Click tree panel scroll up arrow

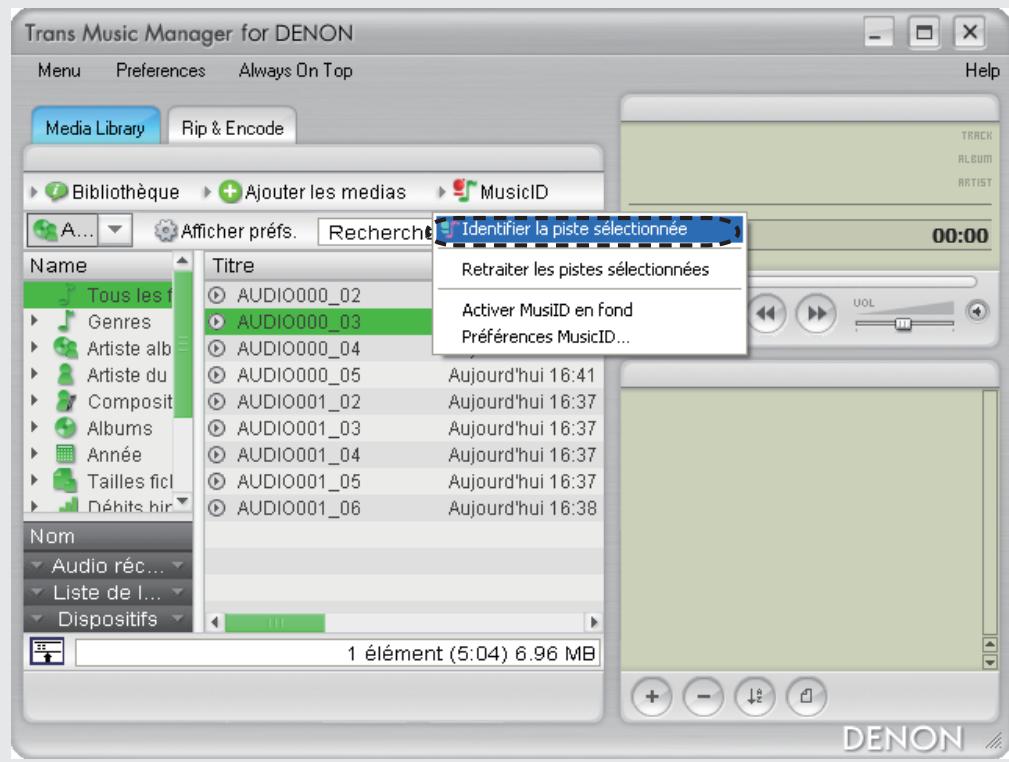coord(183,261)
